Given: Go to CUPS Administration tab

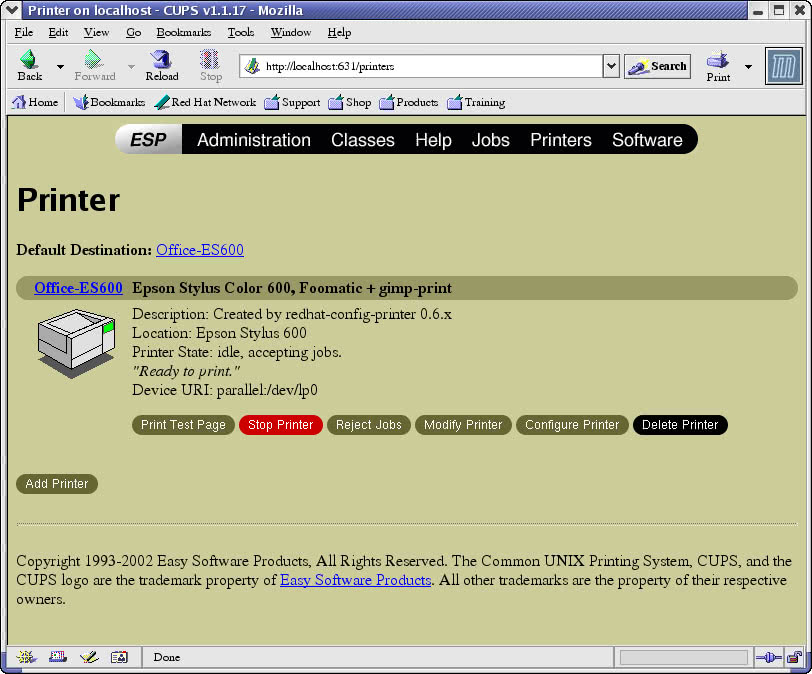Looking at the screenshot, I should (254, 140).
